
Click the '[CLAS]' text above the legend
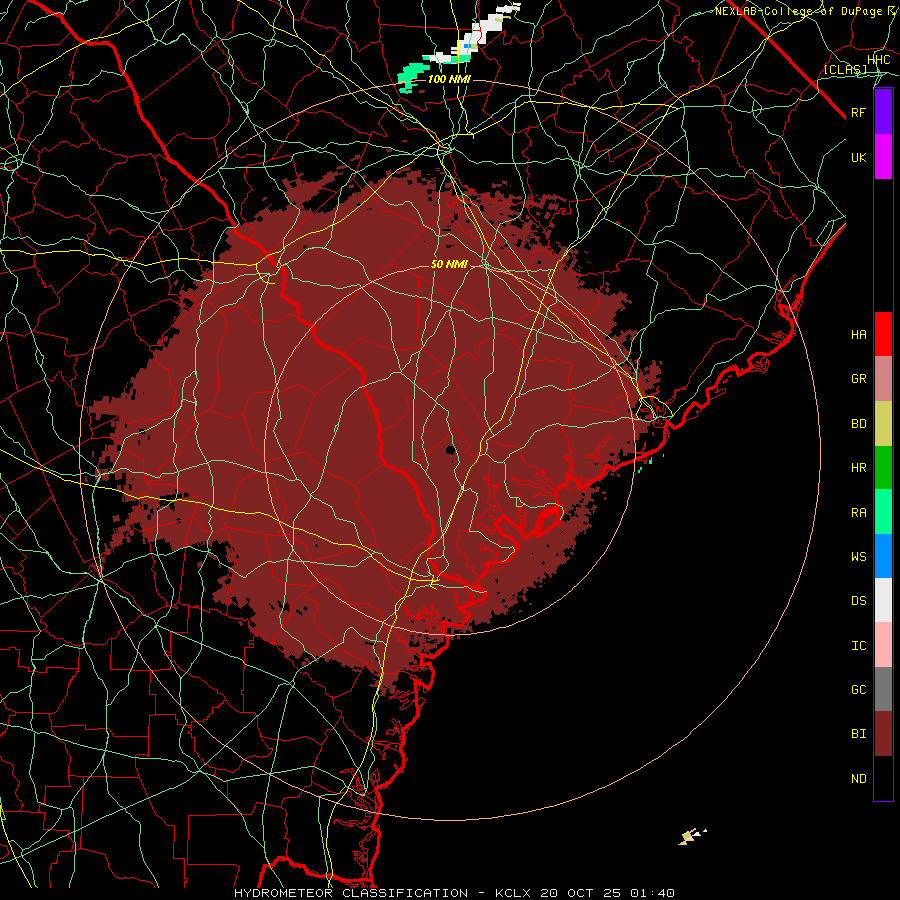point(845,69)
